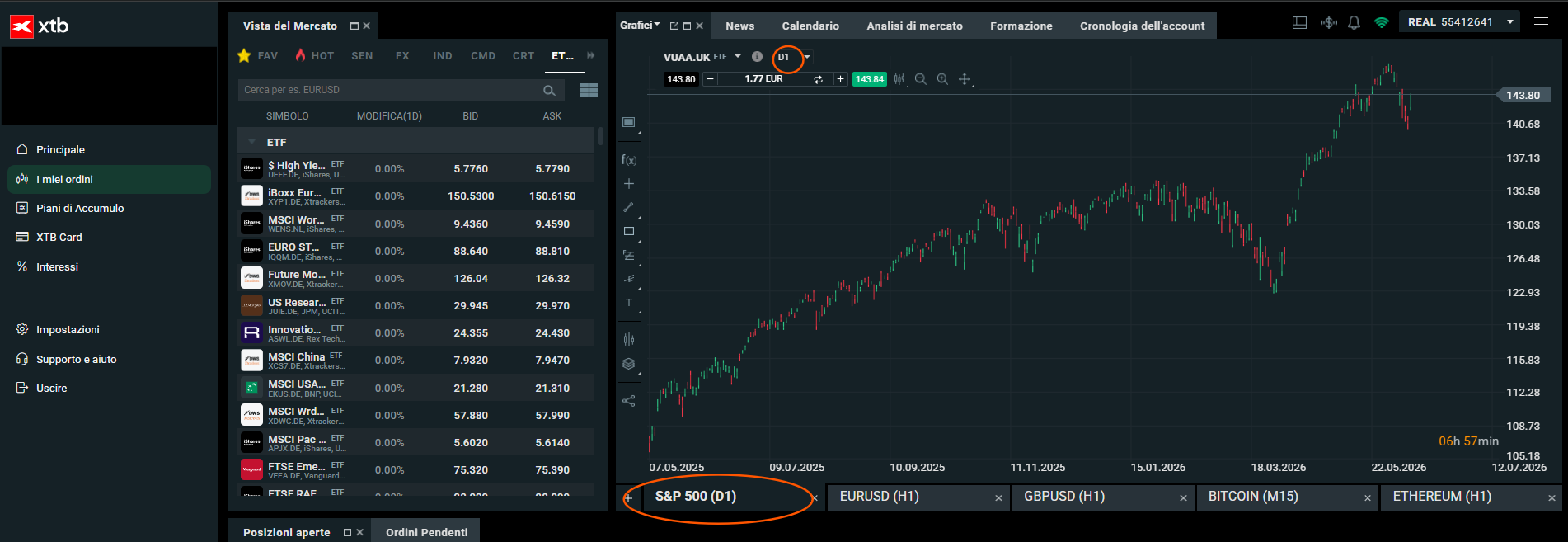Open the Principale home page

[60, 149]
